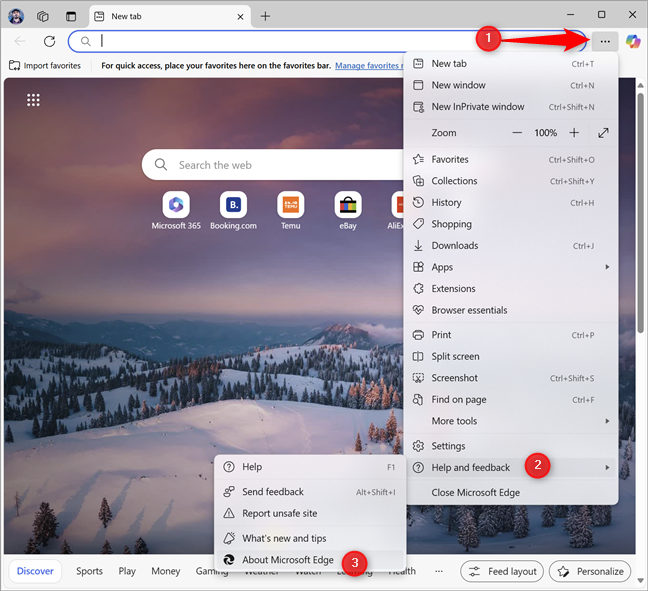
Task: Open the apps grid launcher icon
Action: point(33,100)
